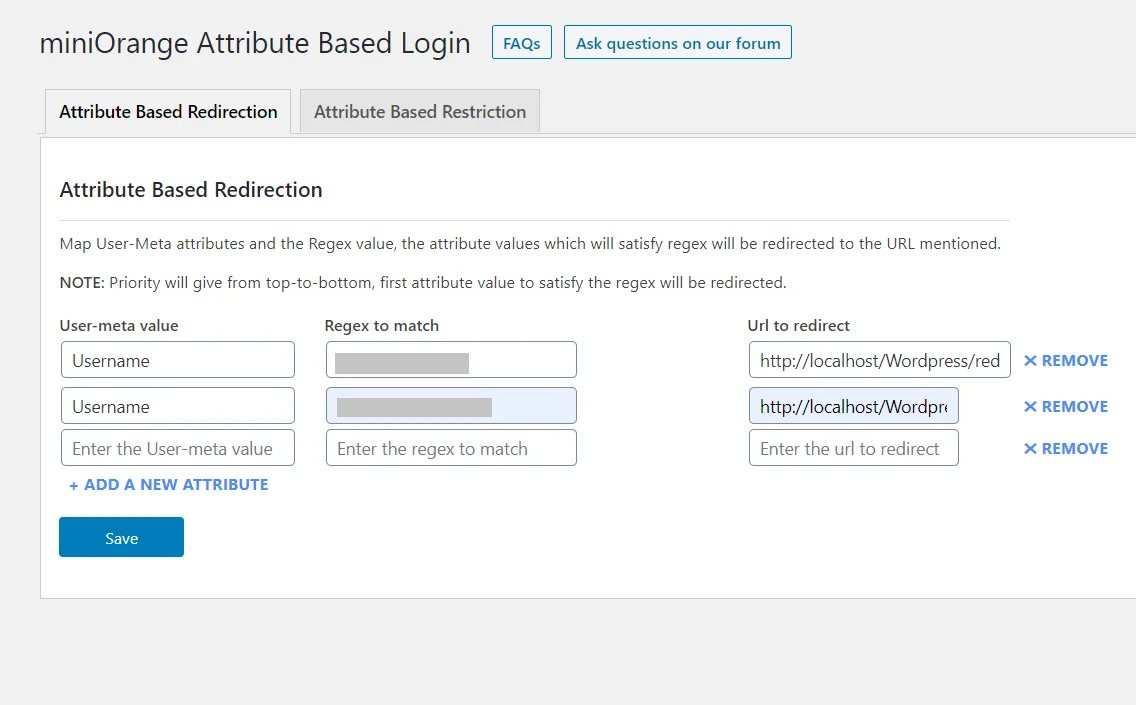Focus the empty User-meta value field

point(178,448)
